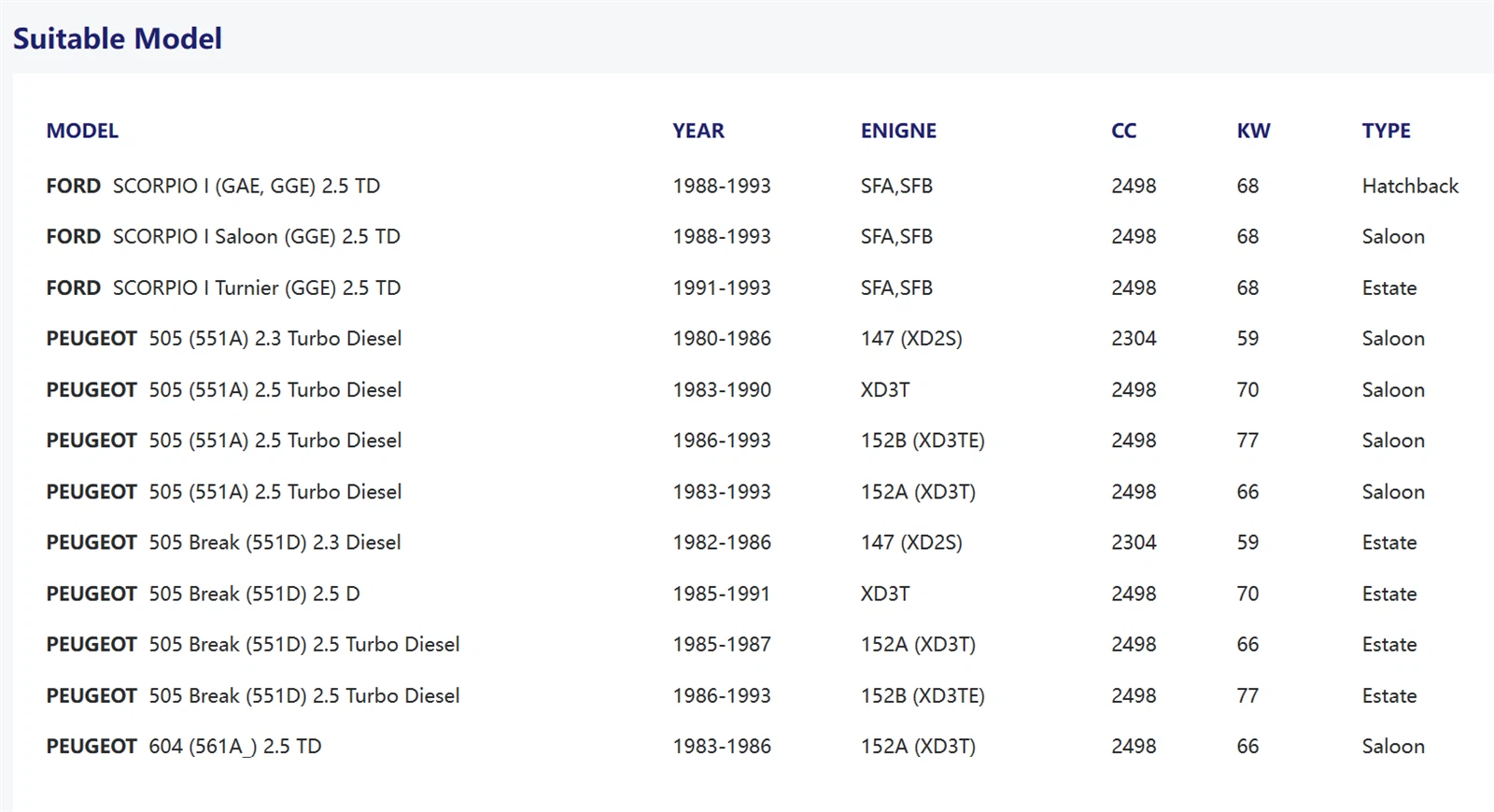Click "152B (XD3TE)" in the Saloon row

click(923, 441)
